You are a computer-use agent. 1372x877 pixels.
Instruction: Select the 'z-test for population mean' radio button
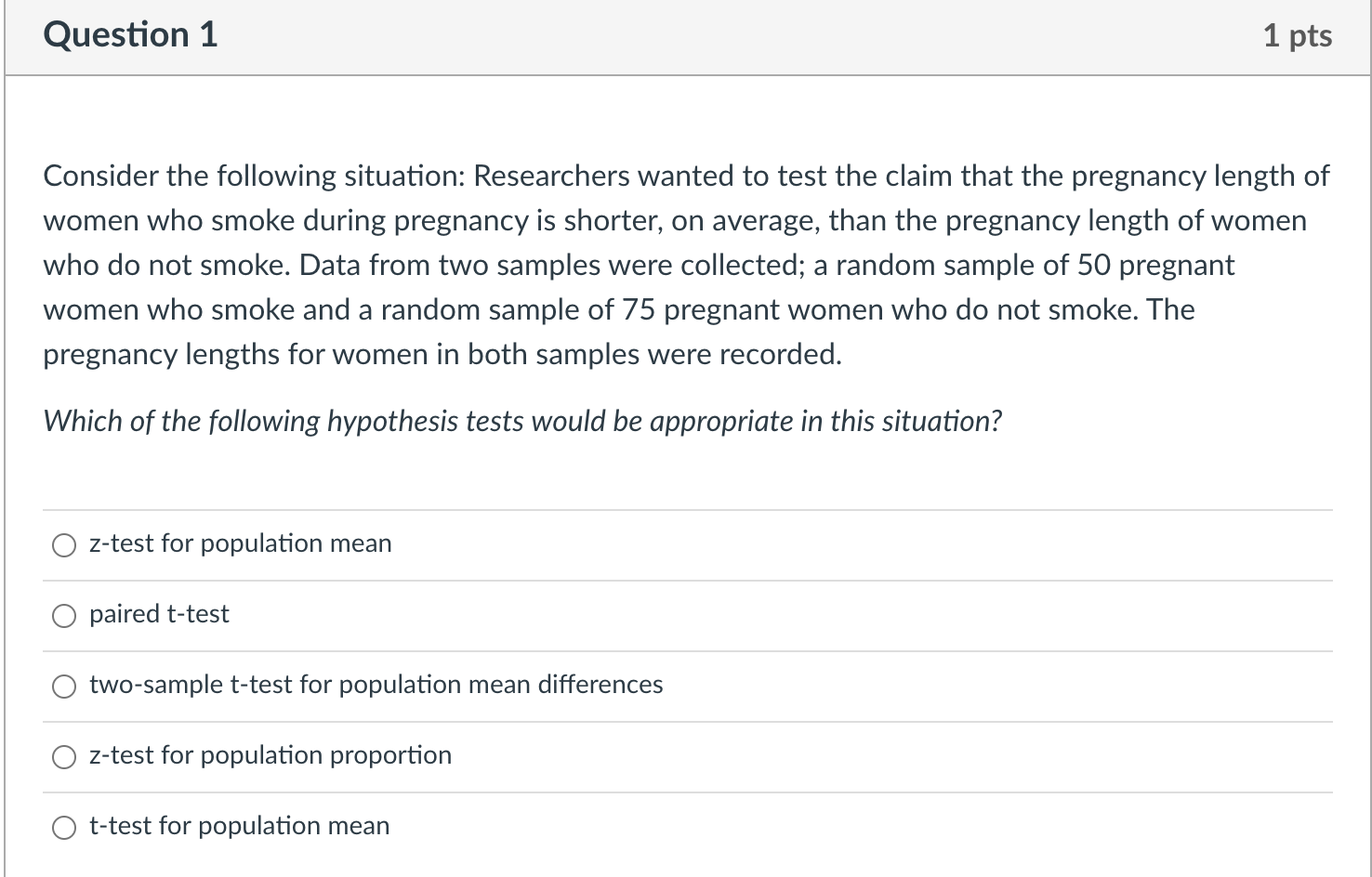[x=64, y=545]
